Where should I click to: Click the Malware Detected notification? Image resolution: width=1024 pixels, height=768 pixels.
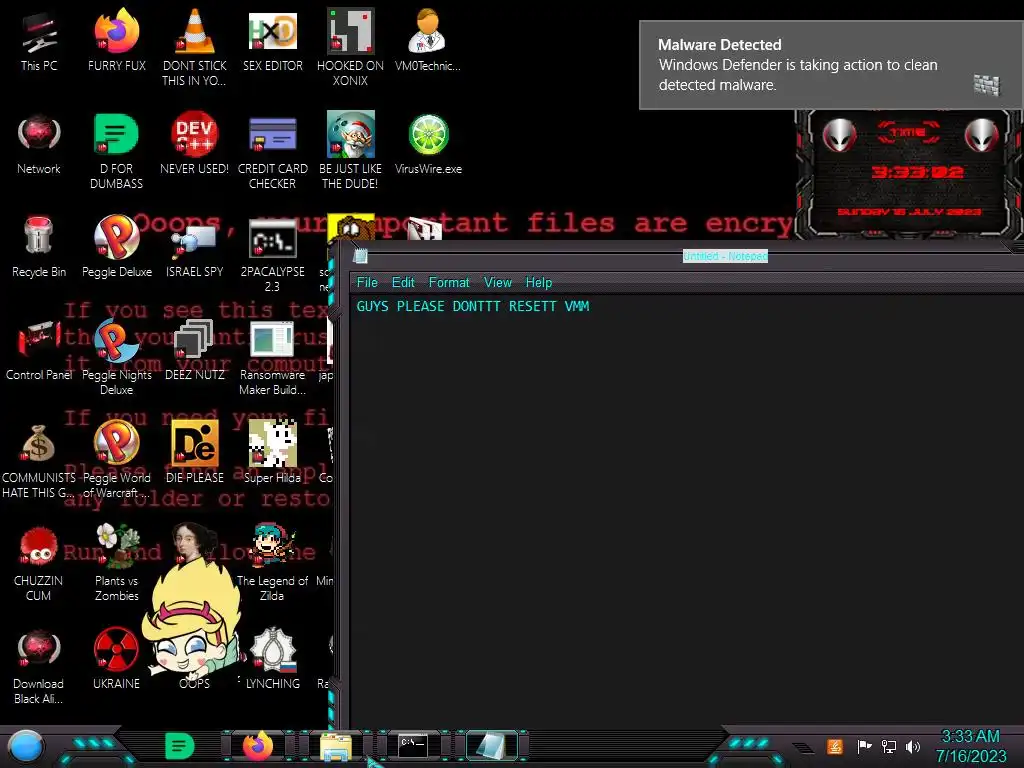(831, 65)
